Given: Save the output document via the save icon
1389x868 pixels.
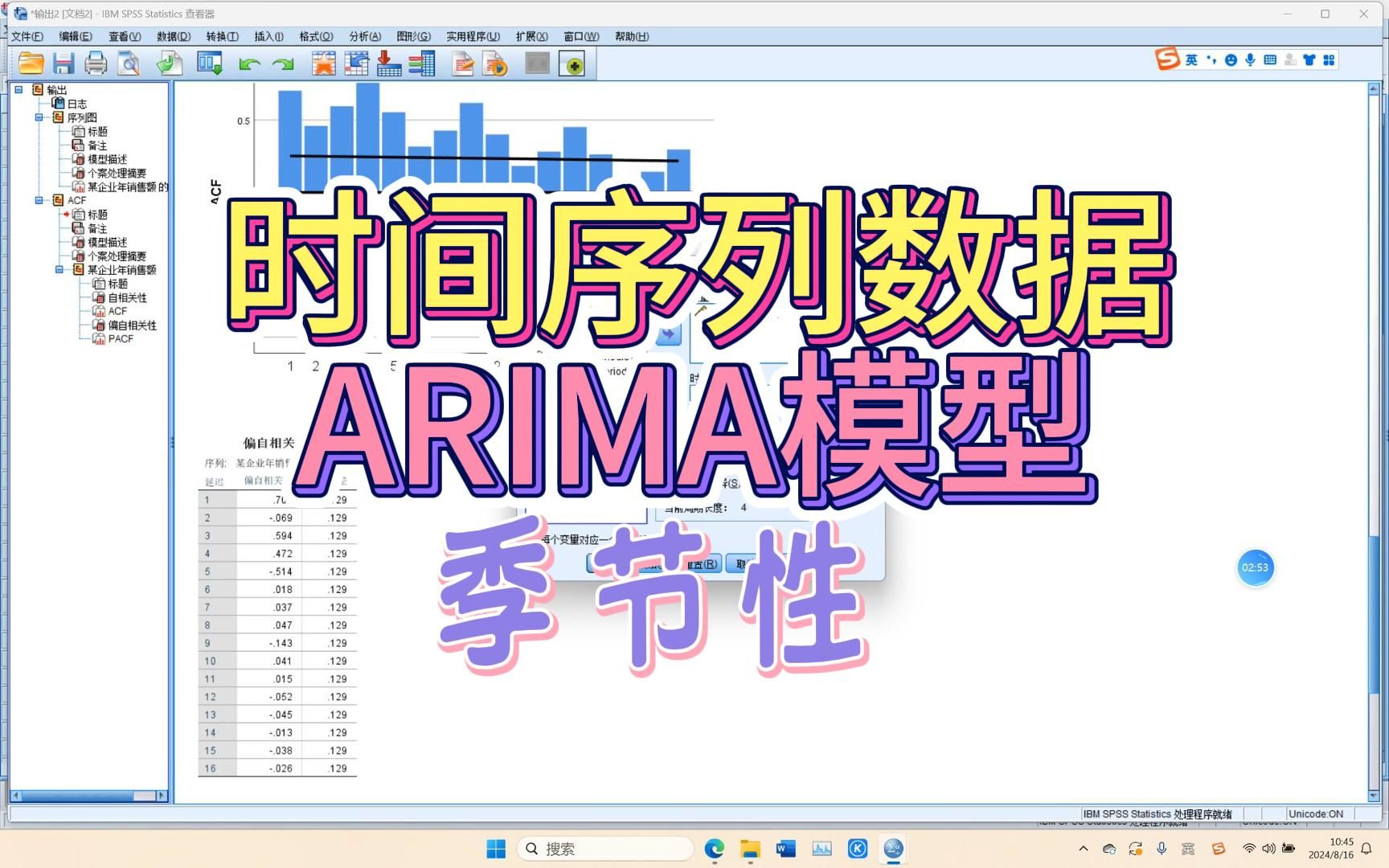Looking at the screenshot, I should pos(64,63).
